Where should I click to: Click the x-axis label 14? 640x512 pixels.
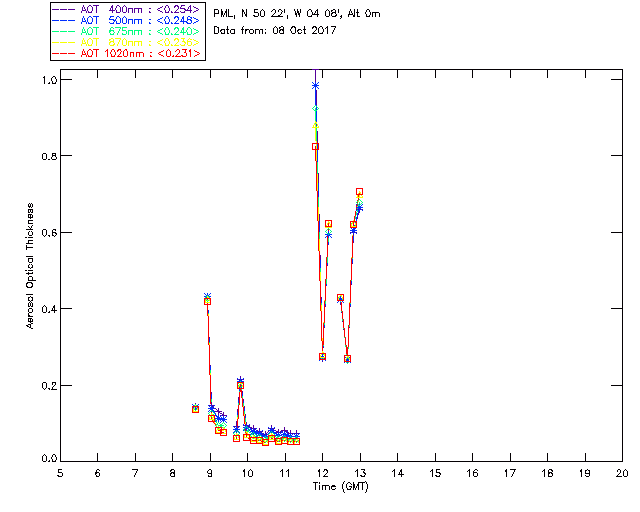pos(398,473)
